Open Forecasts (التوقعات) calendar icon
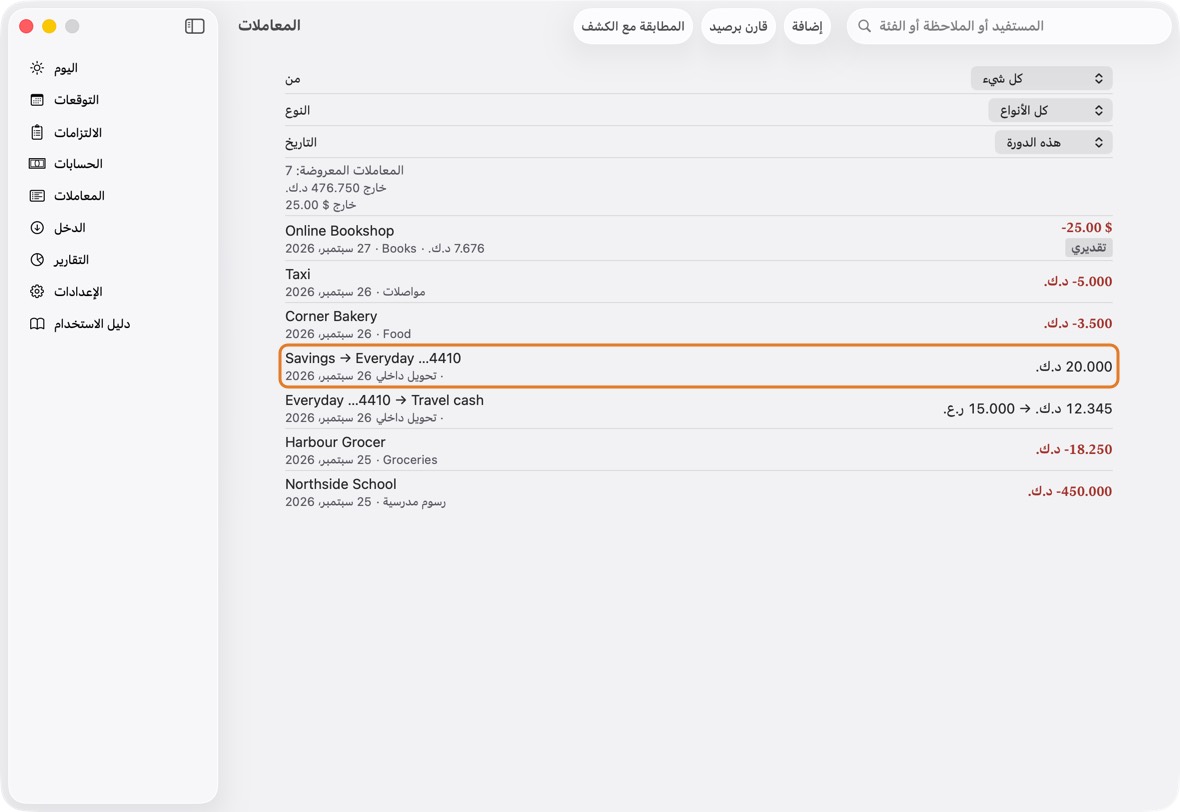1180x812 pixels. [37, 100]
